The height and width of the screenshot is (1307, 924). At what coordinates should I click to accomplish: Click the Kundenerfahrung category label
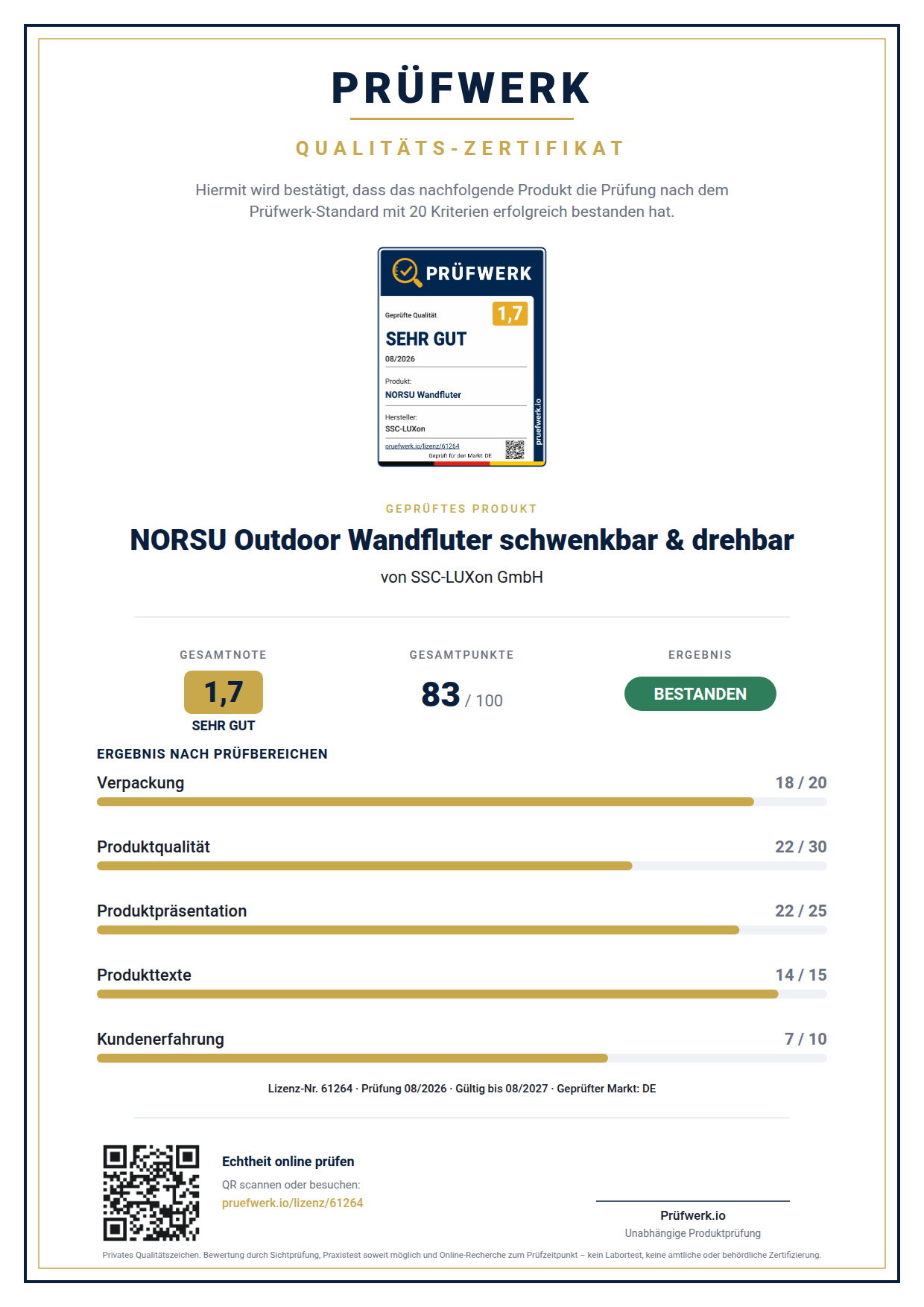point(161,1039)
